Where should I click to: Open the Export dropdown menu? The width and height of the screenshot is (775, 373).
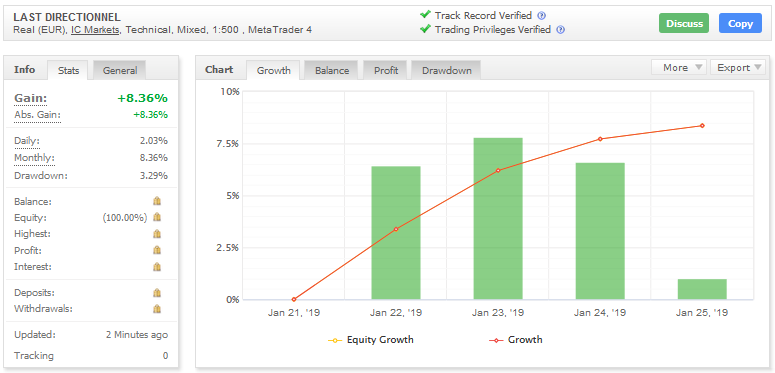[737, 68]
